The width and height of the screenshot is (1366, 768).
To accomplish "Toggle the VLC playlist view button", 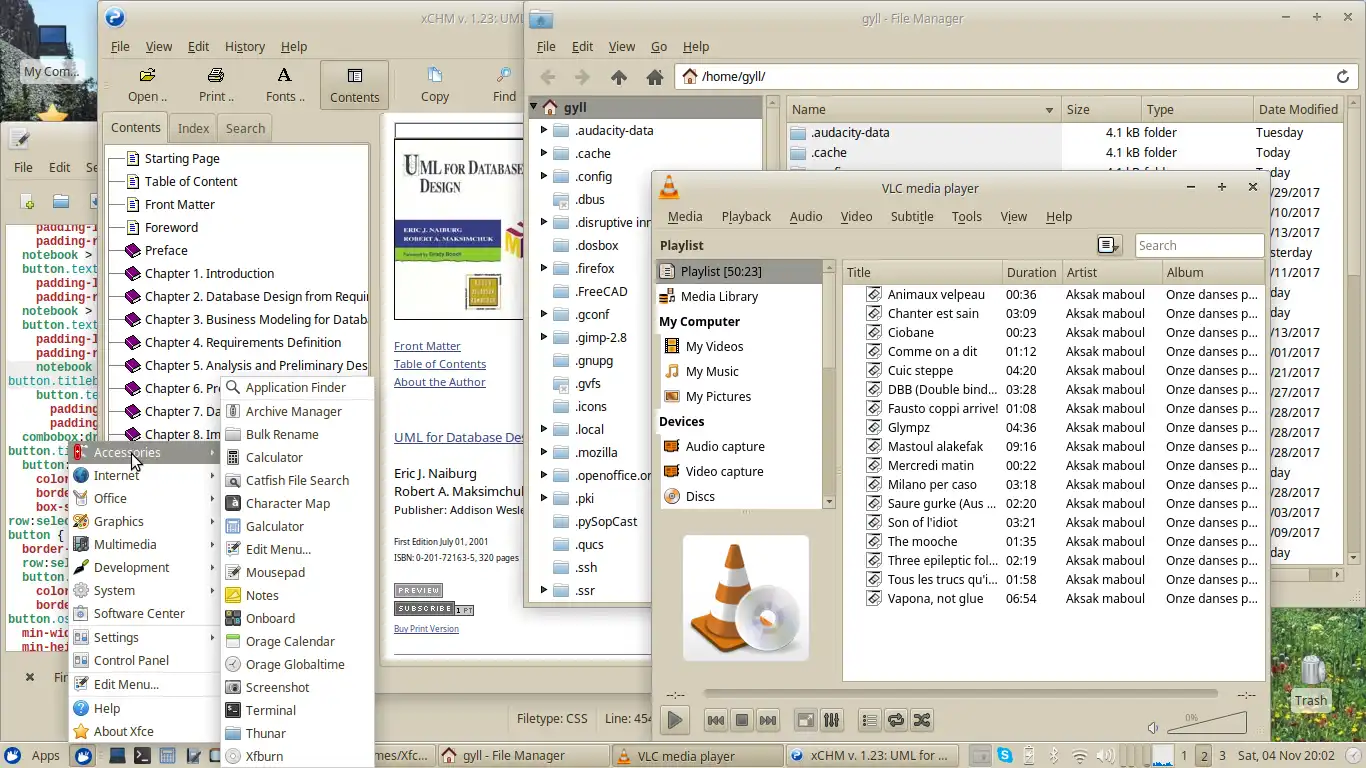I will 869,720.
